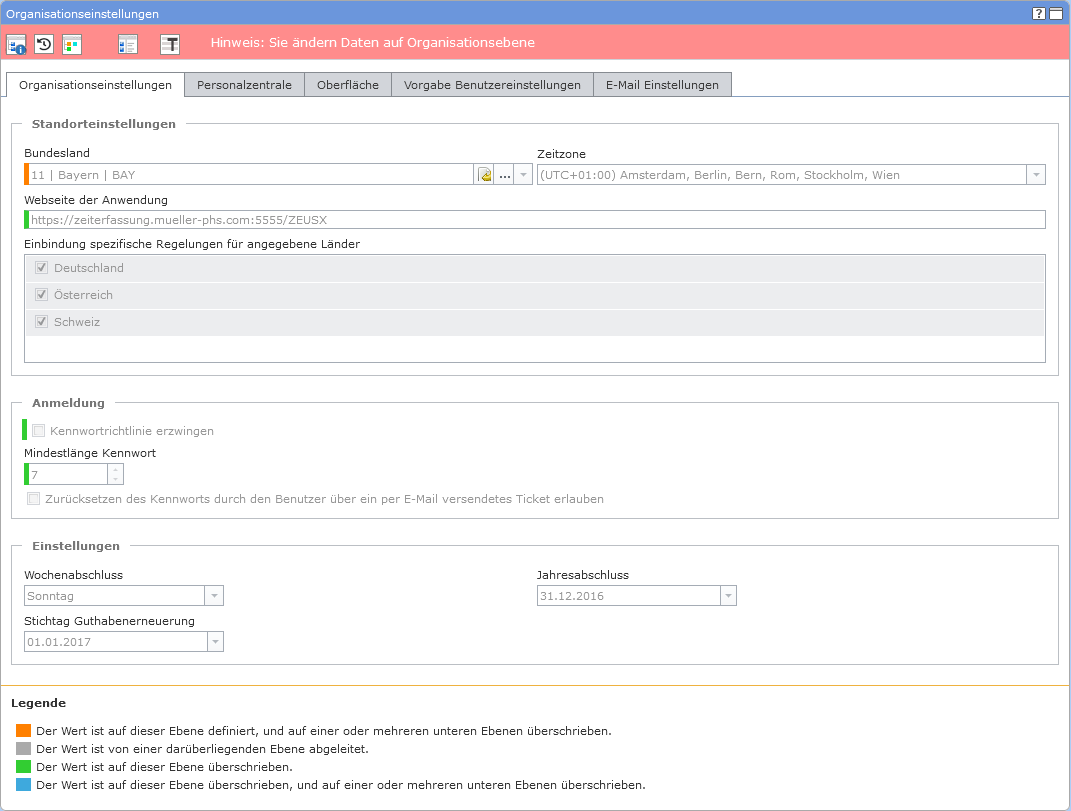The height and width of the screenshot is (811, 1071).
Task: Click the list view toolbar icon
Action: [127, 44]
